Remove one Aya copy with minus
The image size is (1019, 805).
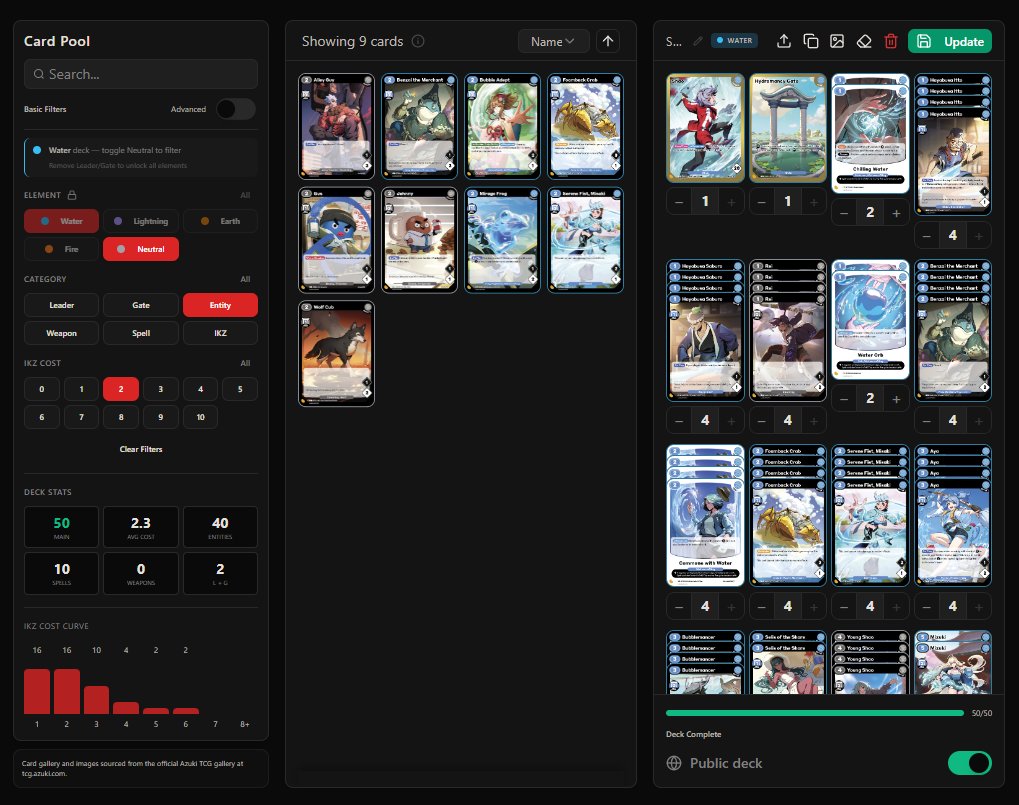927,607
